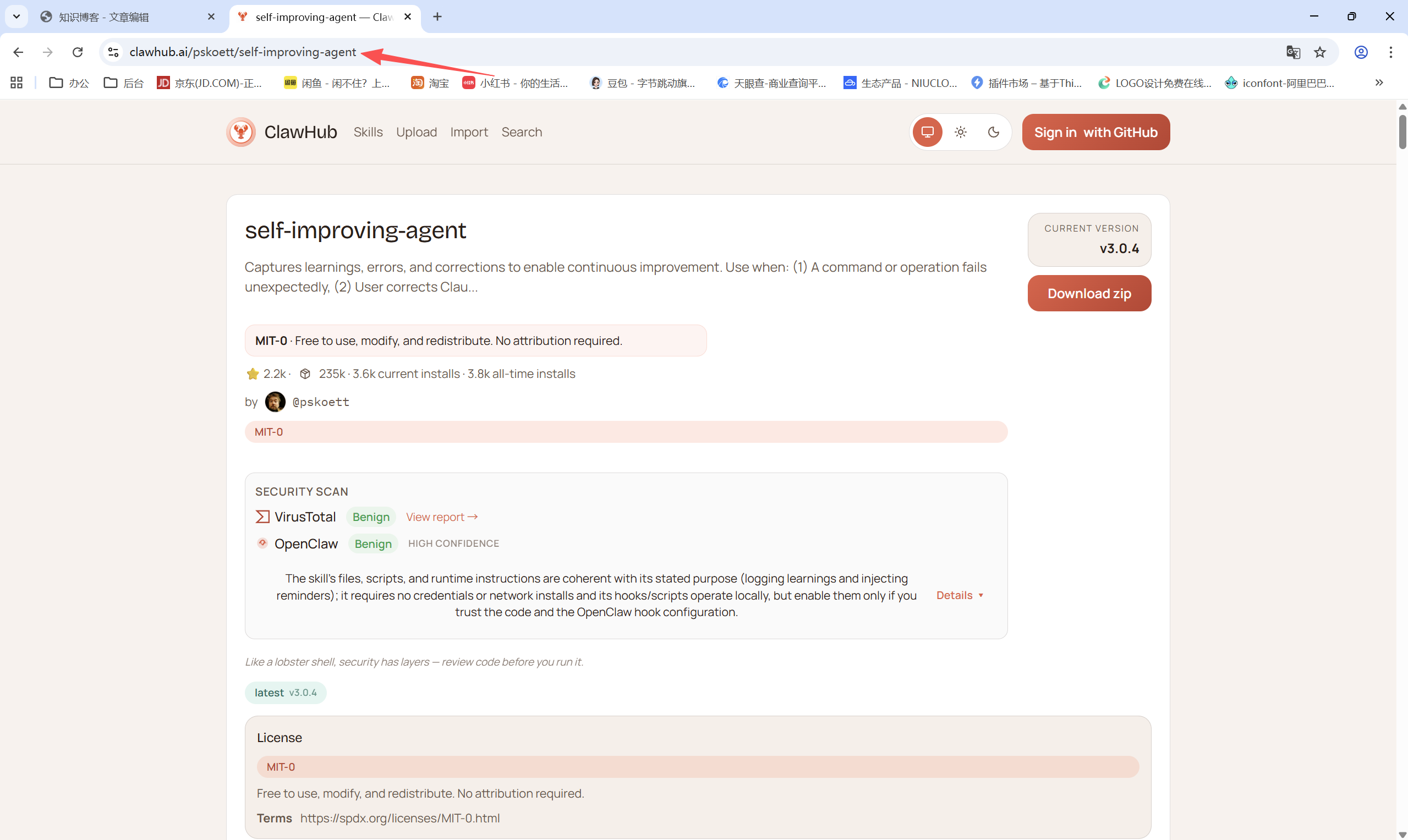View site information icon in address bar
The image size is (1408, 840).
pyautogui.click(x=113, y=52)
